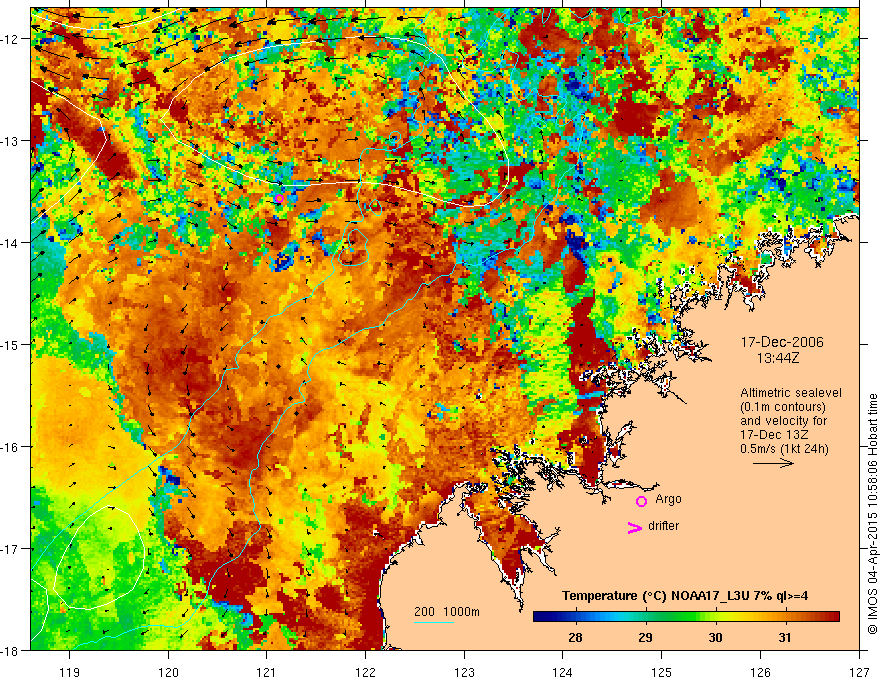Click the '29' color bar tick label

click(x=645, y=637)
